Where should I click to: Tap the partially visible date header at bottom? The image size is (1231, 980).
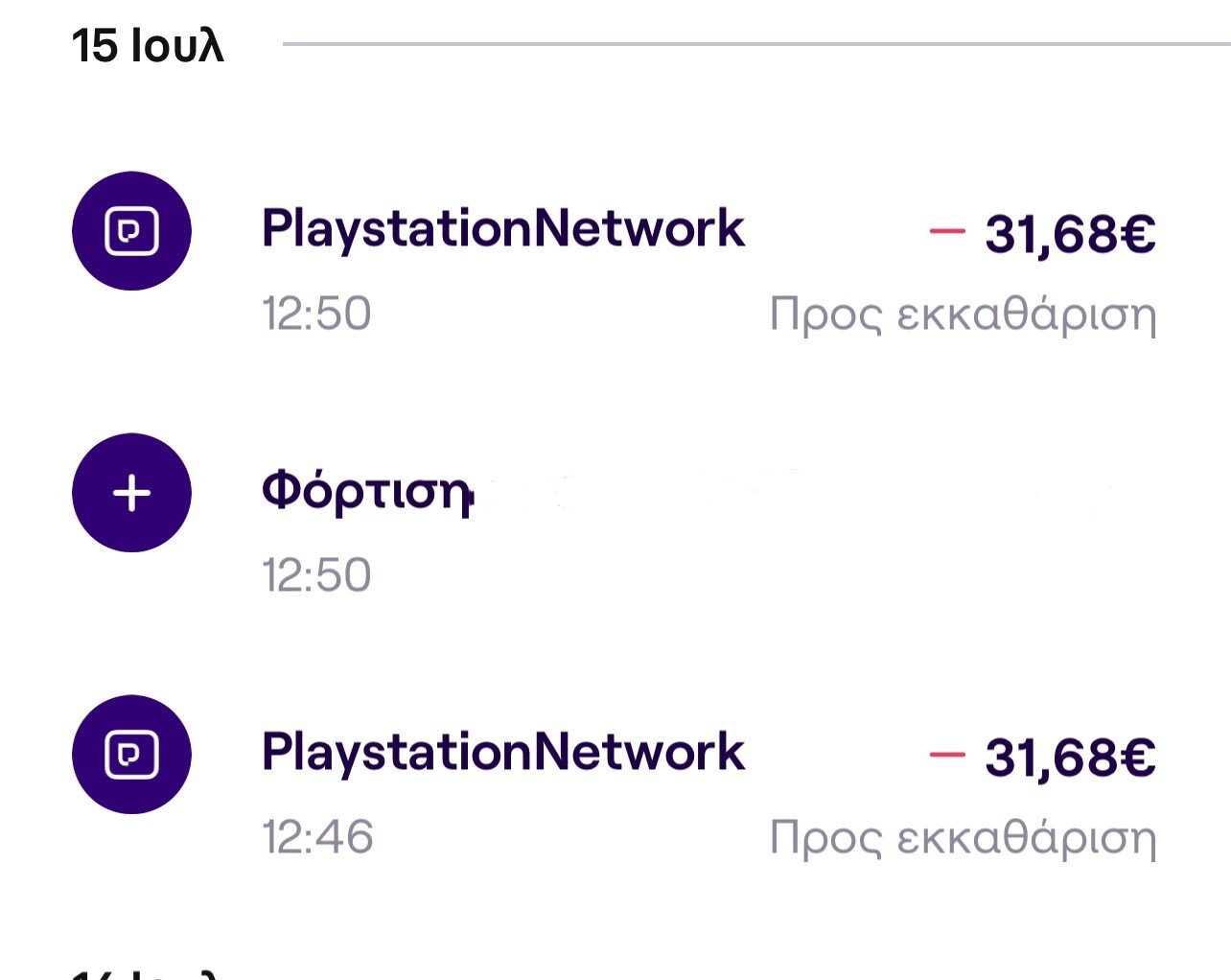(x=148, y=970)
